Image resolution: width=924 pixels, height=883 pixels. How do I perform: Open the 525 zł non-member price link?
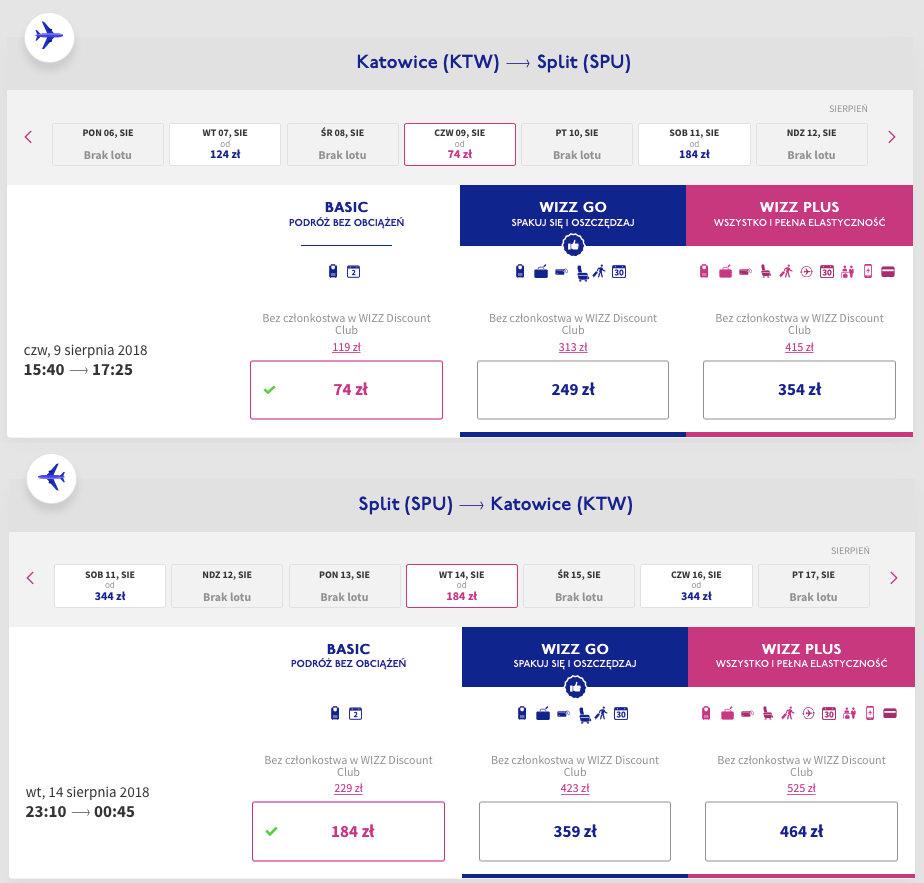(801, 788)
